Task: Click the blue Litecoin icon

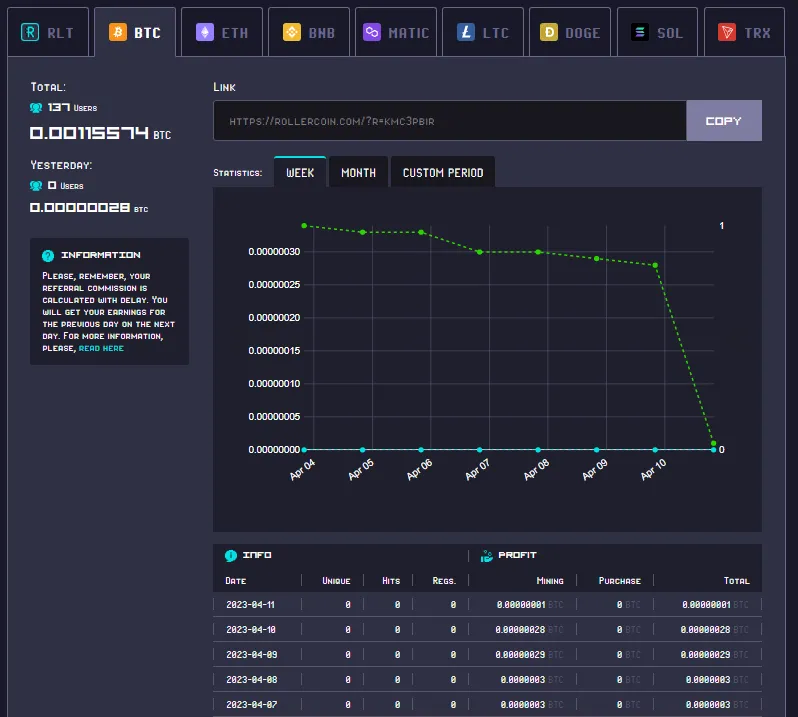Action: click(x=466, y=32)
